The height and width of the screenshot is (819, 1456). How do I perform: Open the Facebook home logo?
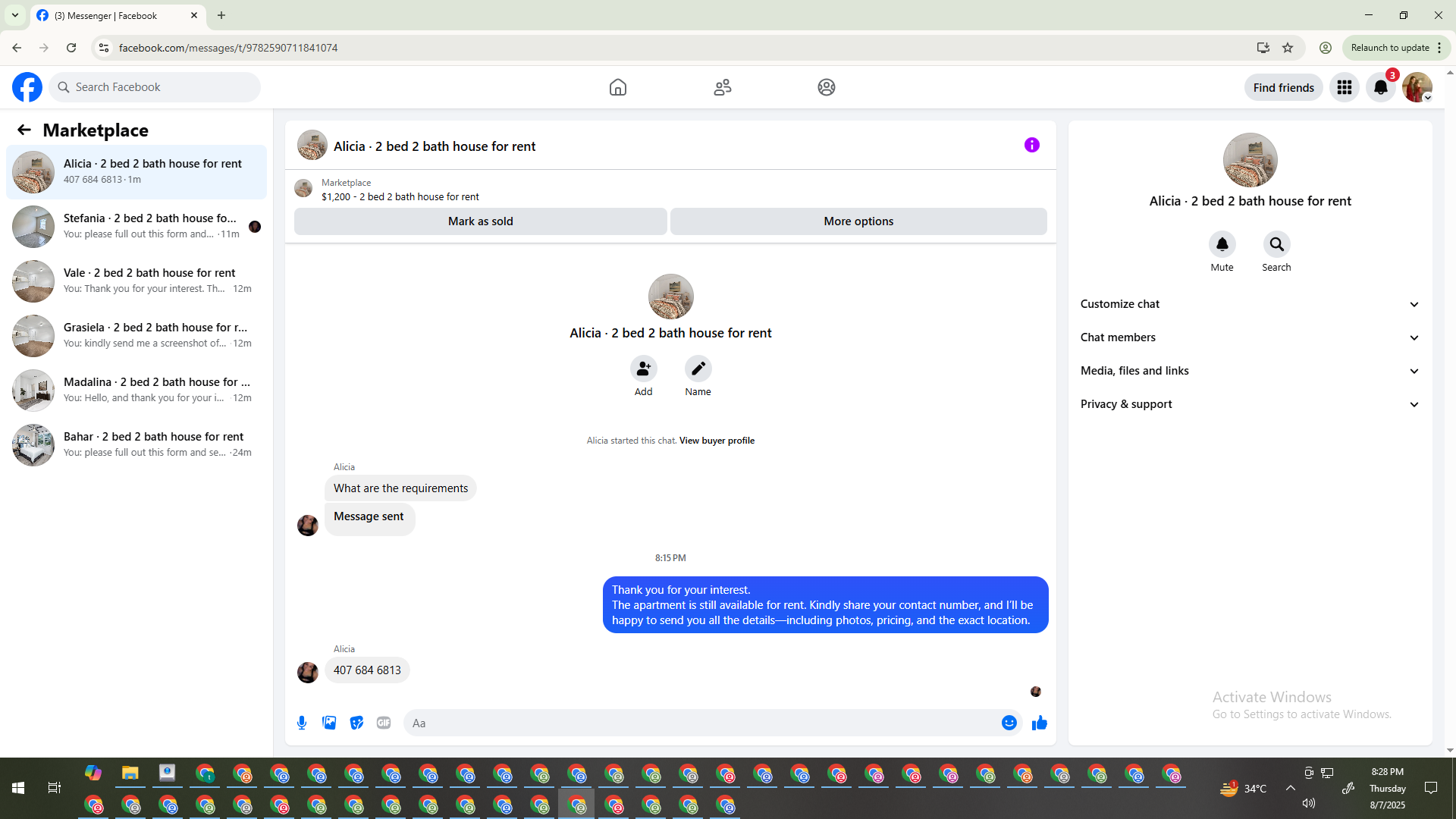(27, 87)
